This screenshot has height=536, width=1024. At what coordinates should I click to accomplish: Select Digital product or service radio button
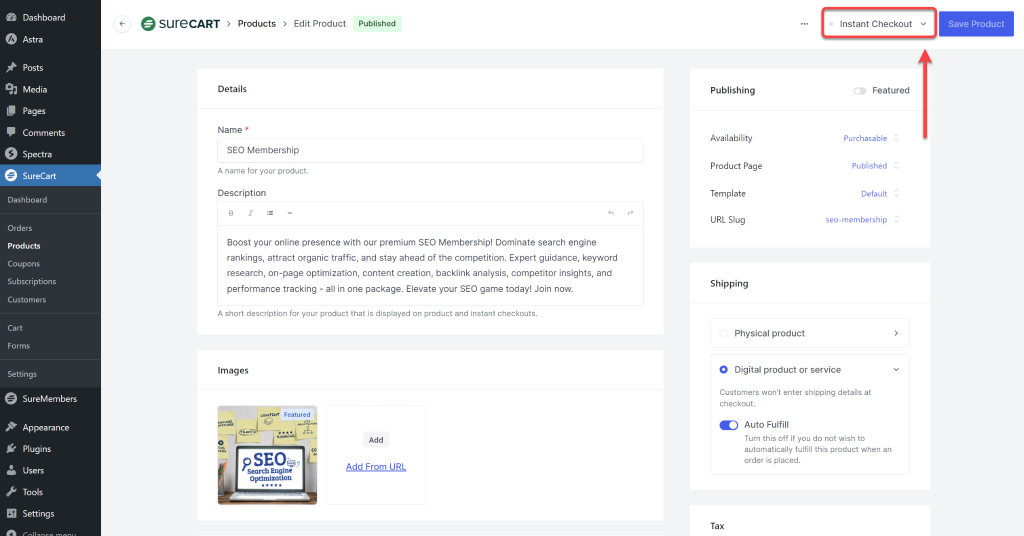coord(724,370)
